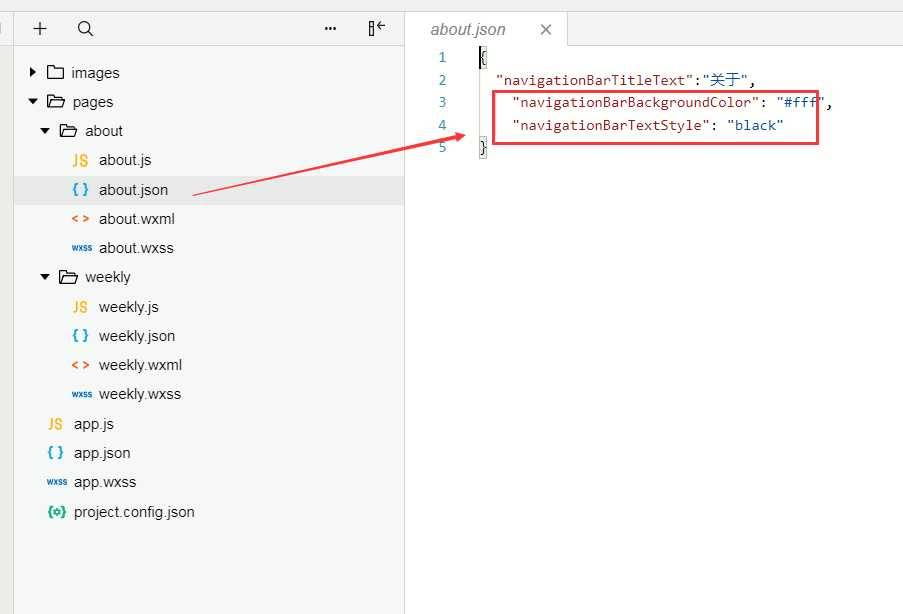Image resolution: width=903 pixels, height=614 pixels.
Task: Collapse the weekly folder arrow
Action: [x=45, y=276]
